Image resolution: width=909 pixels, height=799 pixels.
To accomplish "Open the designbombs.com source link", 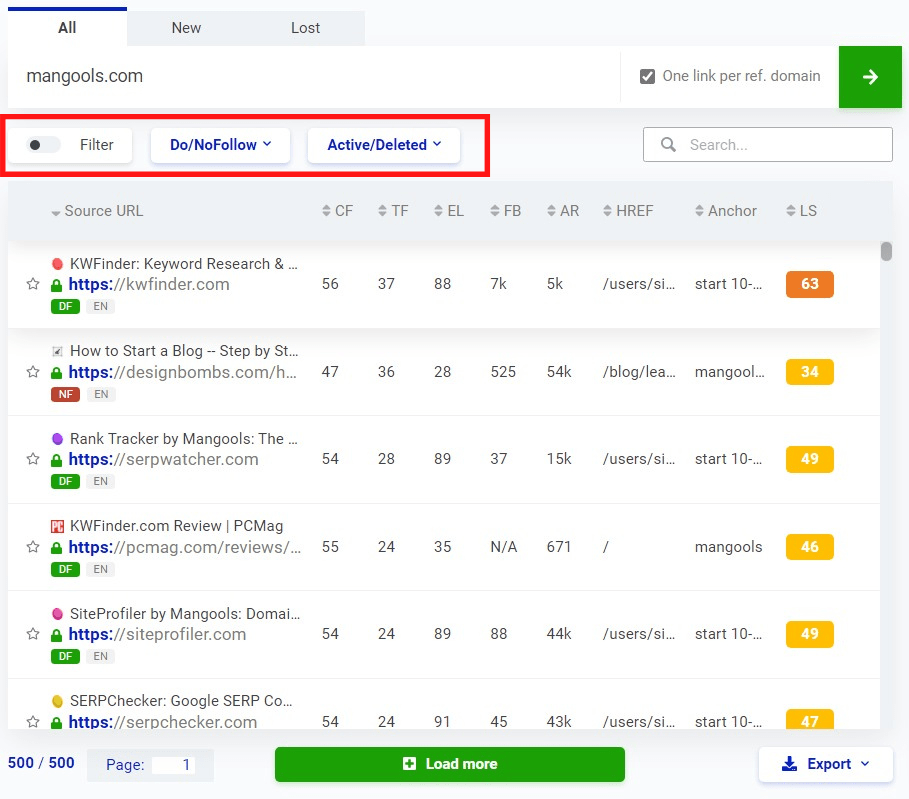I will [x=183, y=372].
